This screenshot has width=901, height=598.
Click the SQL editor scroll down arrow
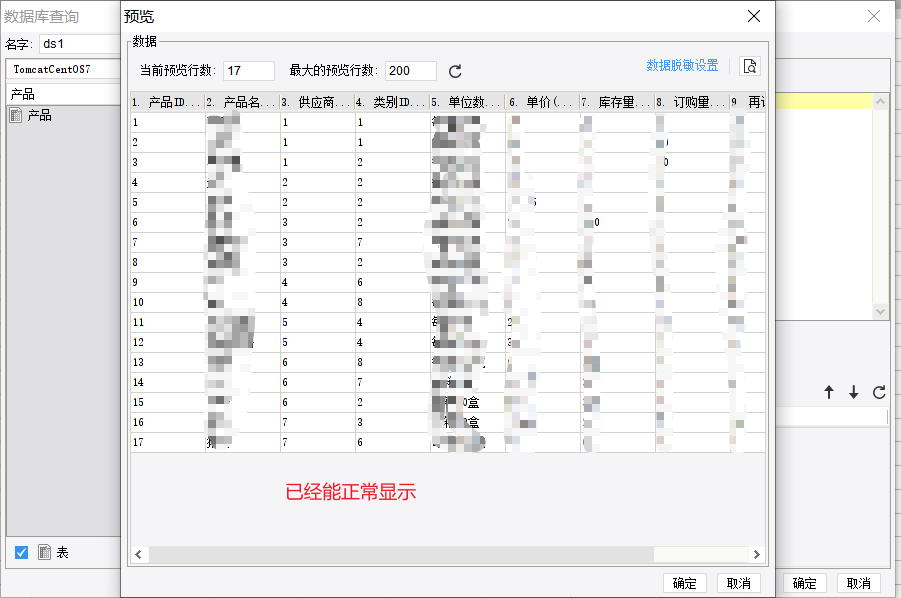tap(880, 311)
